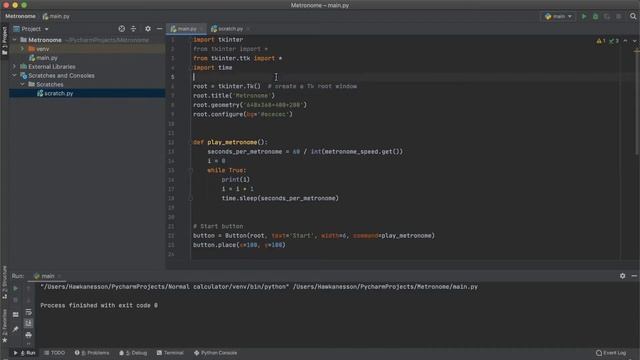Click Restore Layout icon in Run panel
Viewport: 640px width, 360px height.
(x=16, y=314)
